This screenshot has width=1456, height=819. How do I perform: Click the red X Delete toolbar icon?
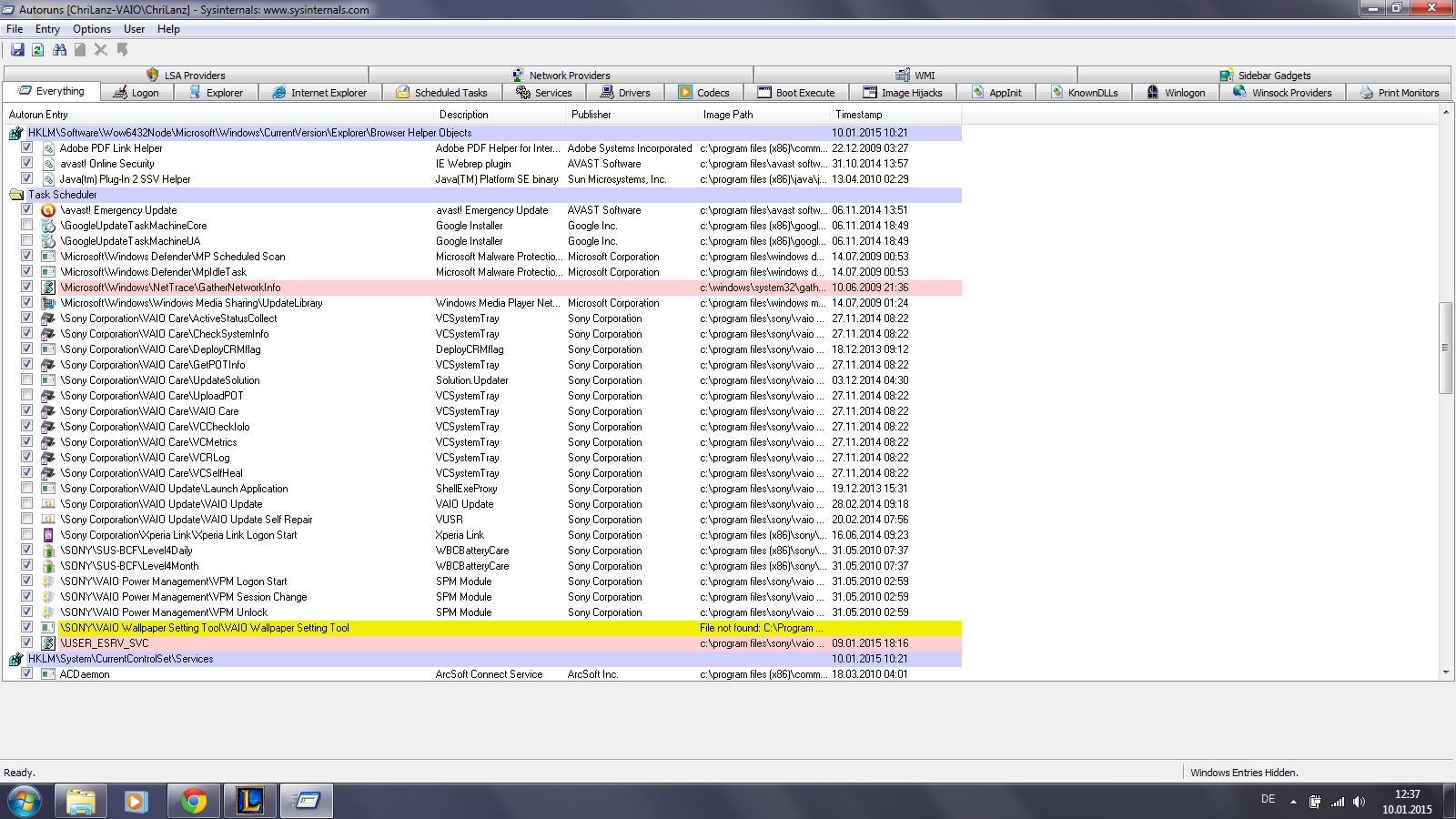(x=101, y=50)
